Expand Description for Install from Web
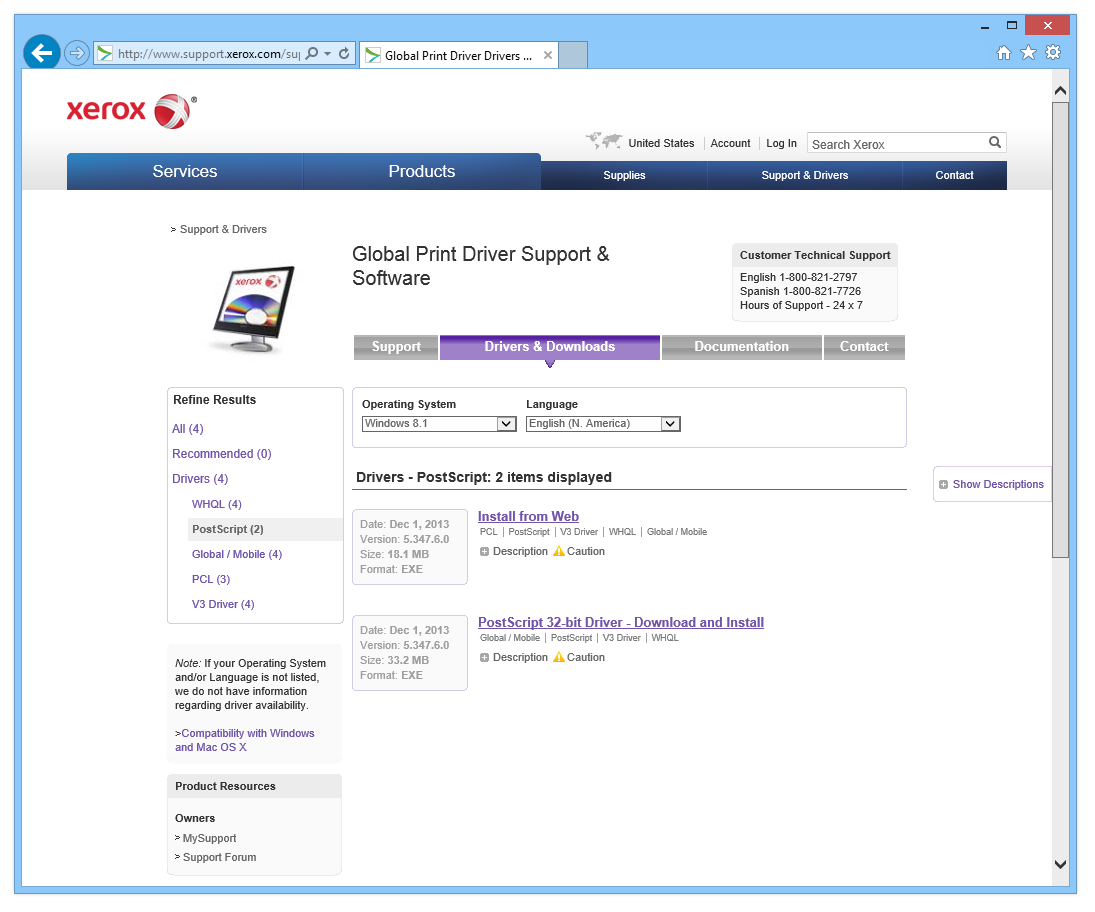Screen dimensions: 1095x912 tap(514, 551)
